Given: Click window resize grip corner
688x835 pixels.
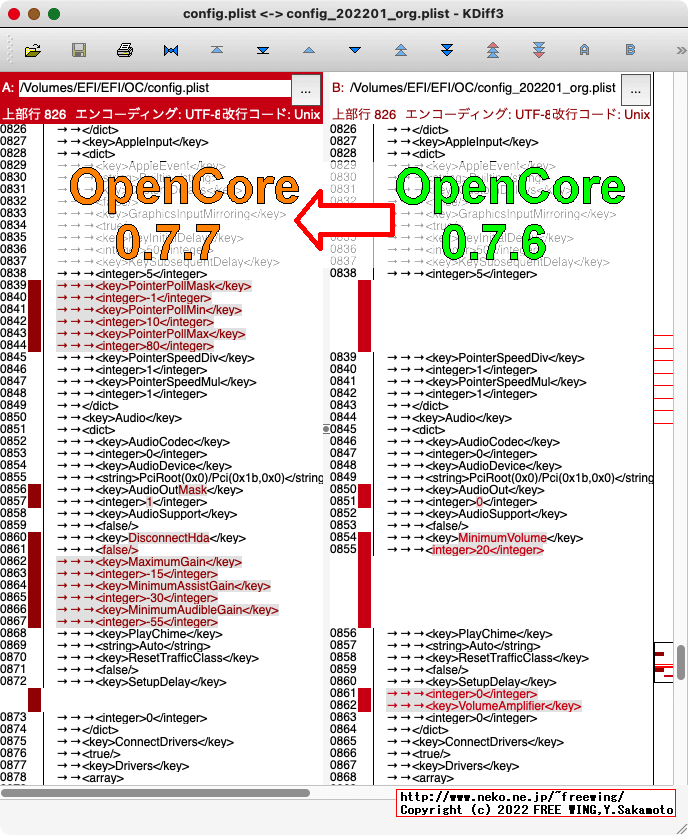Looking at the screenshot, I should coord(681,828).
